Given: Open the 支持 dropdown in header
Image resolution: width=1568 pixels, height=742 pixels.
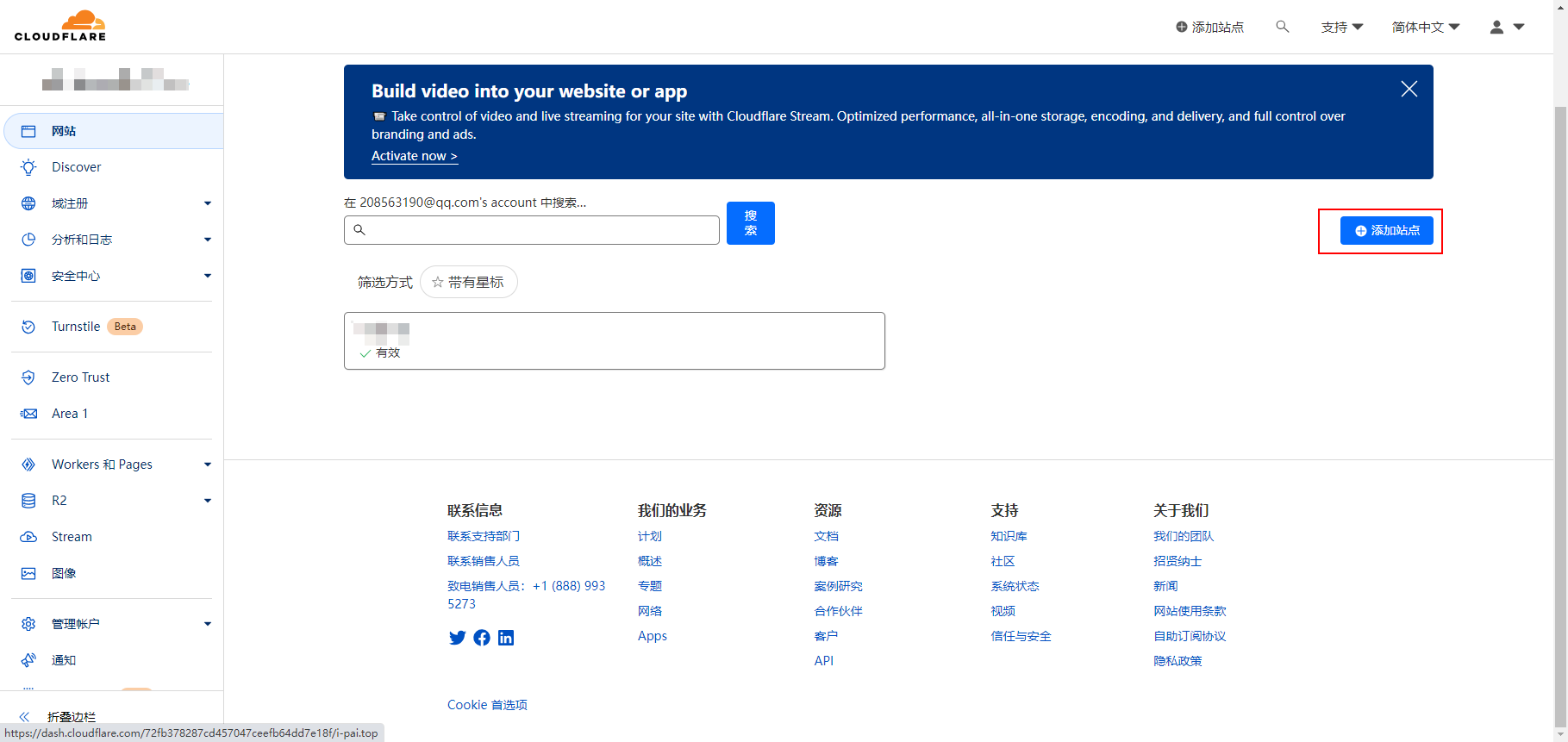Looking at the screenshot, I should click(1342, 28).
